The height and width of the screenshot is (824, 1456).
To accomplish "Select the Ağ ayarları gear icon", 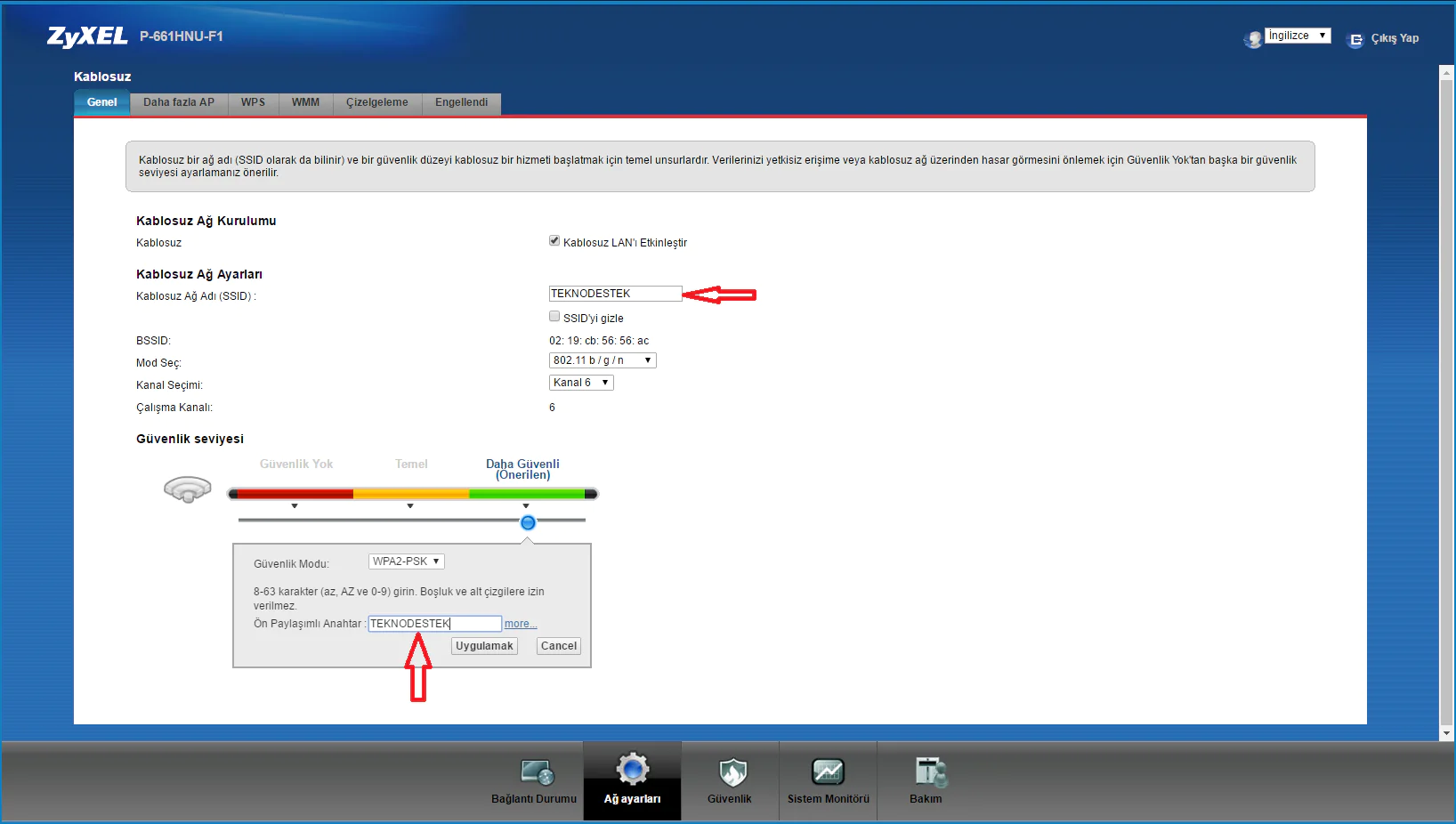I will coord(632,768).
